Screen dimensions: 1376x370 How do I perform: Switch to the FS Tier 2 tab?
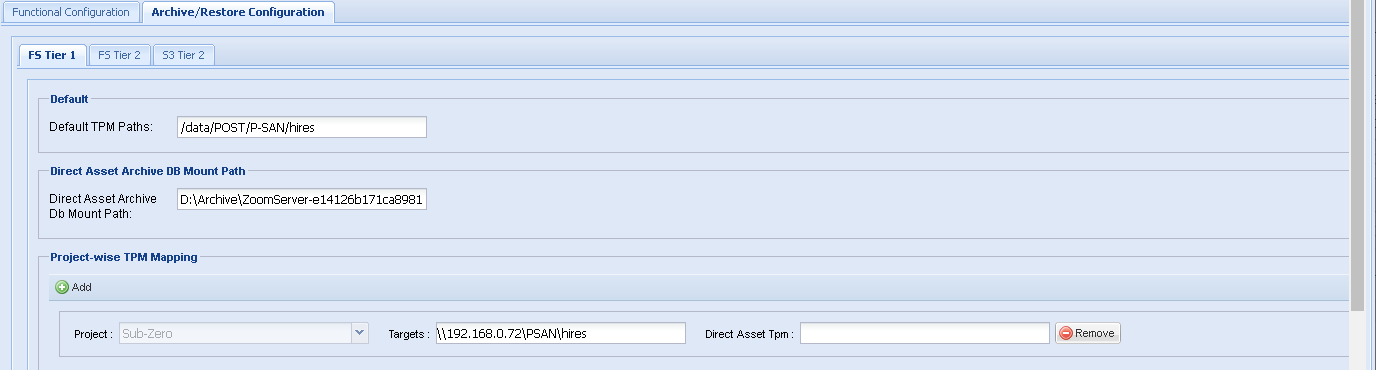[x=119, y=55]
